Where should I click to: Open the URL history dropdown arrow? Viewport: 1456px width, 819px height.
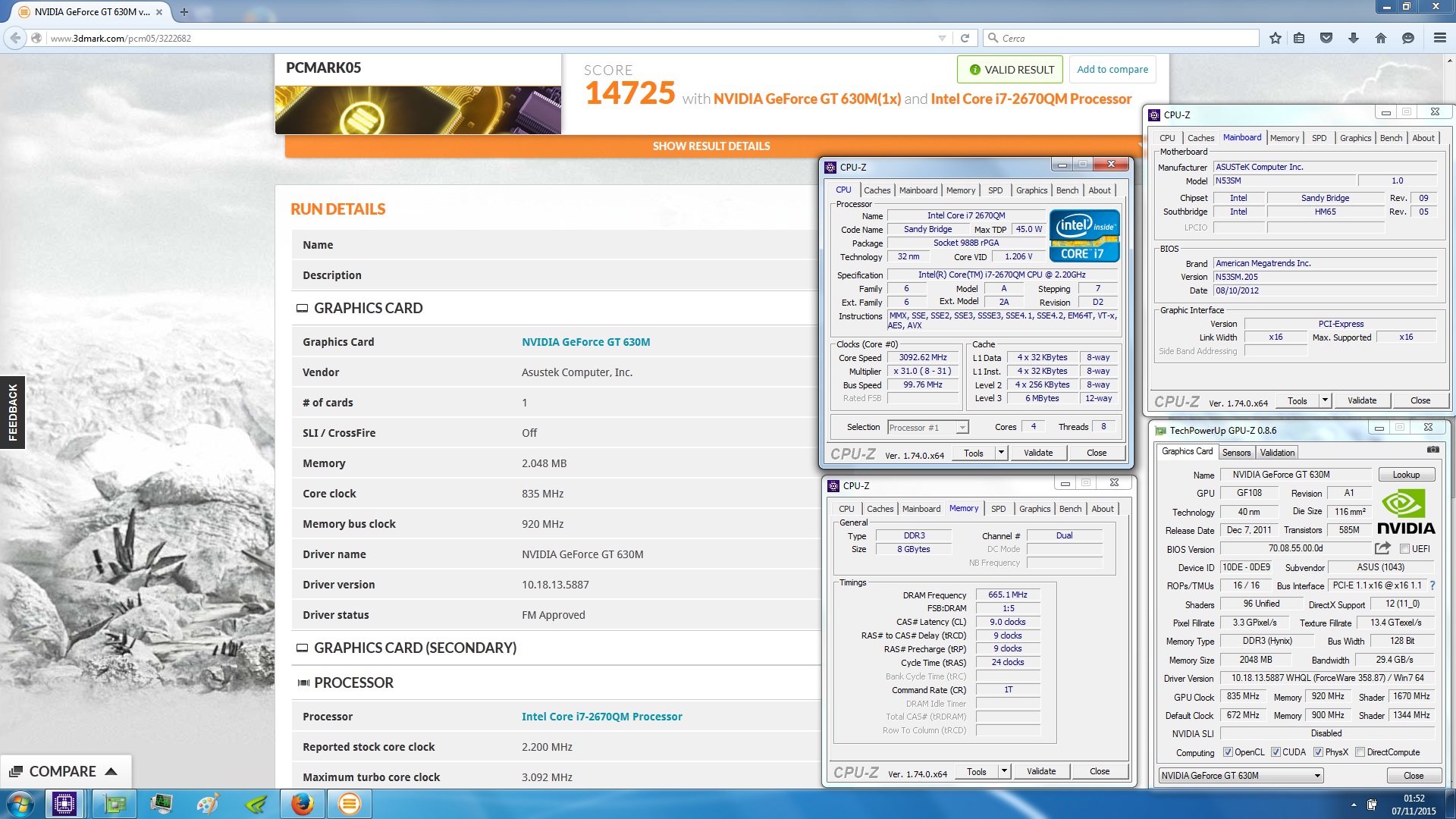coord(942,38)
